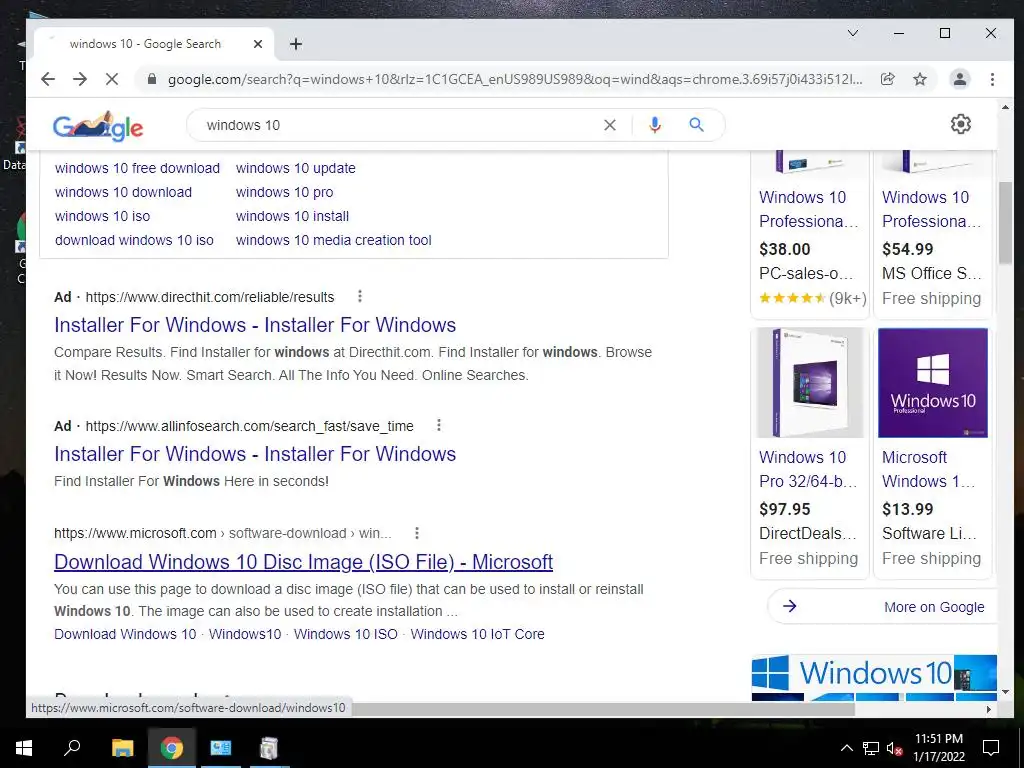The image size is (1024, 768).
Task: Open the Action Center notifications icon
Action: pos(991,748)
